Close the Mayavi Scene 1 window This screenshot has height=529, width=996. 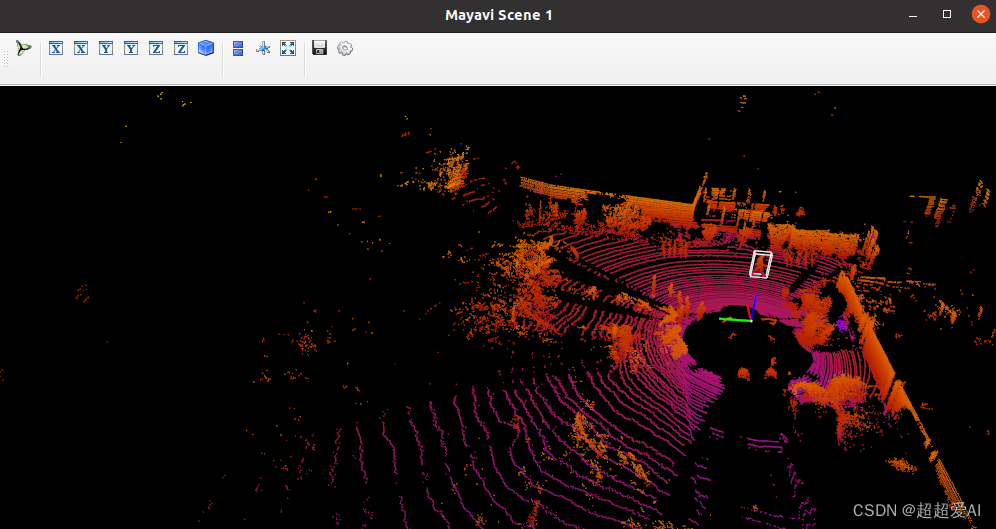coord(981,14)
